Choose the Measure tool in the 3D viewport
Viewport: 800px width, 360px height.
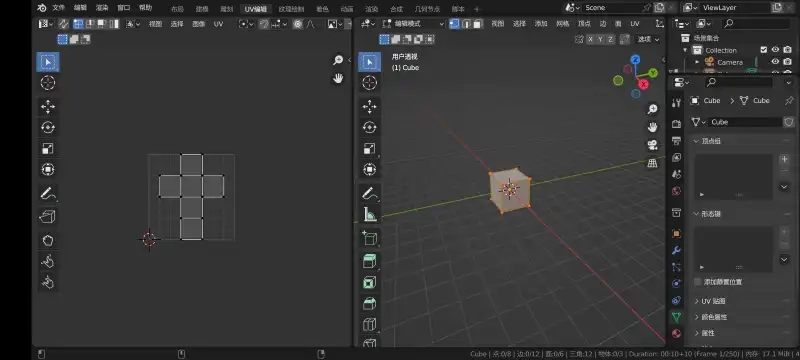point(369,215)
